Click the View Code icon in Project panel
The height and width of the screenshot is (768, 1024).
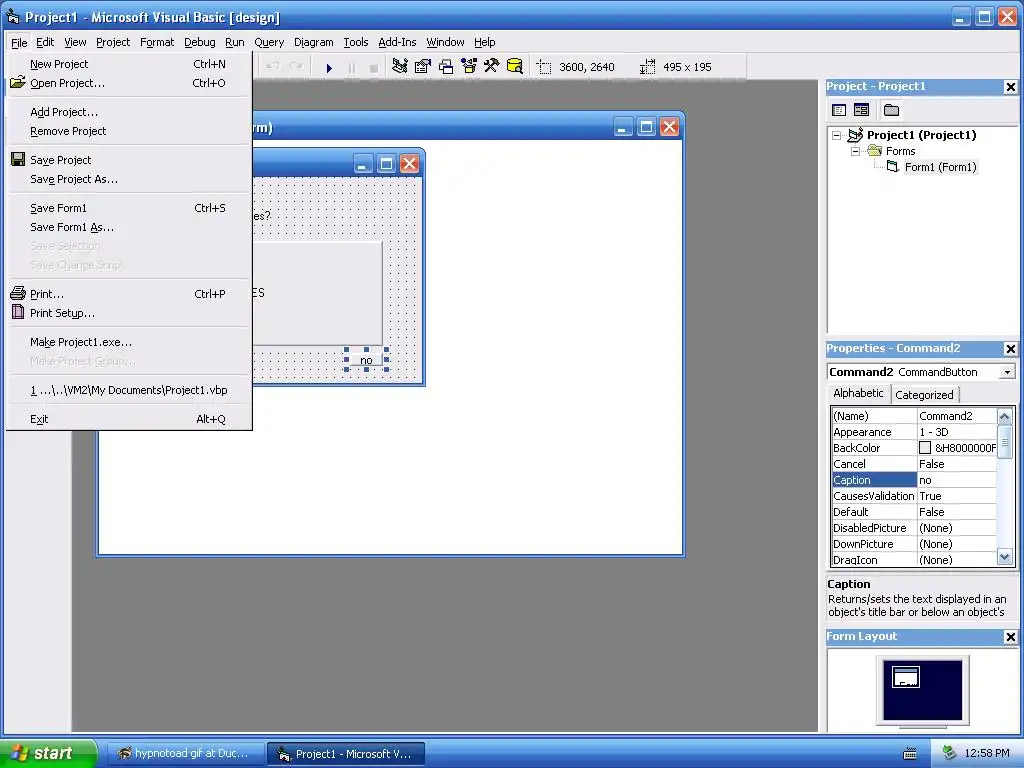[839, 110]
